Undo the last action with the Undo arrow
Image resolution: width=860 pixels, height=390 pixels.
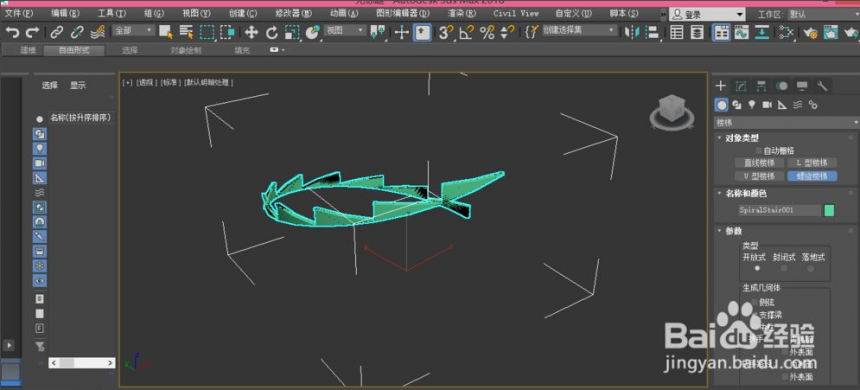coord(12,32)
